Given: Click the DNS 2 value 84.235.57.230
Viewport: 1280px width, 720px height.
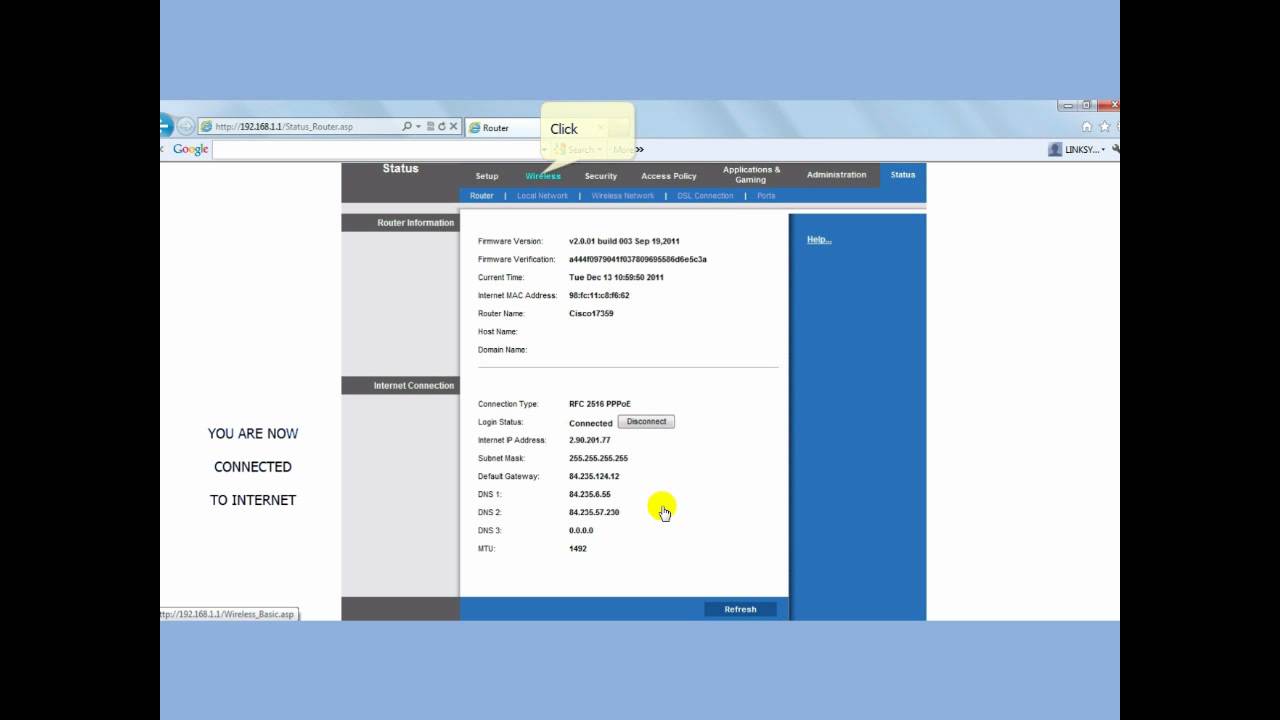Looking at the screenshot, I should coord(594,512).
